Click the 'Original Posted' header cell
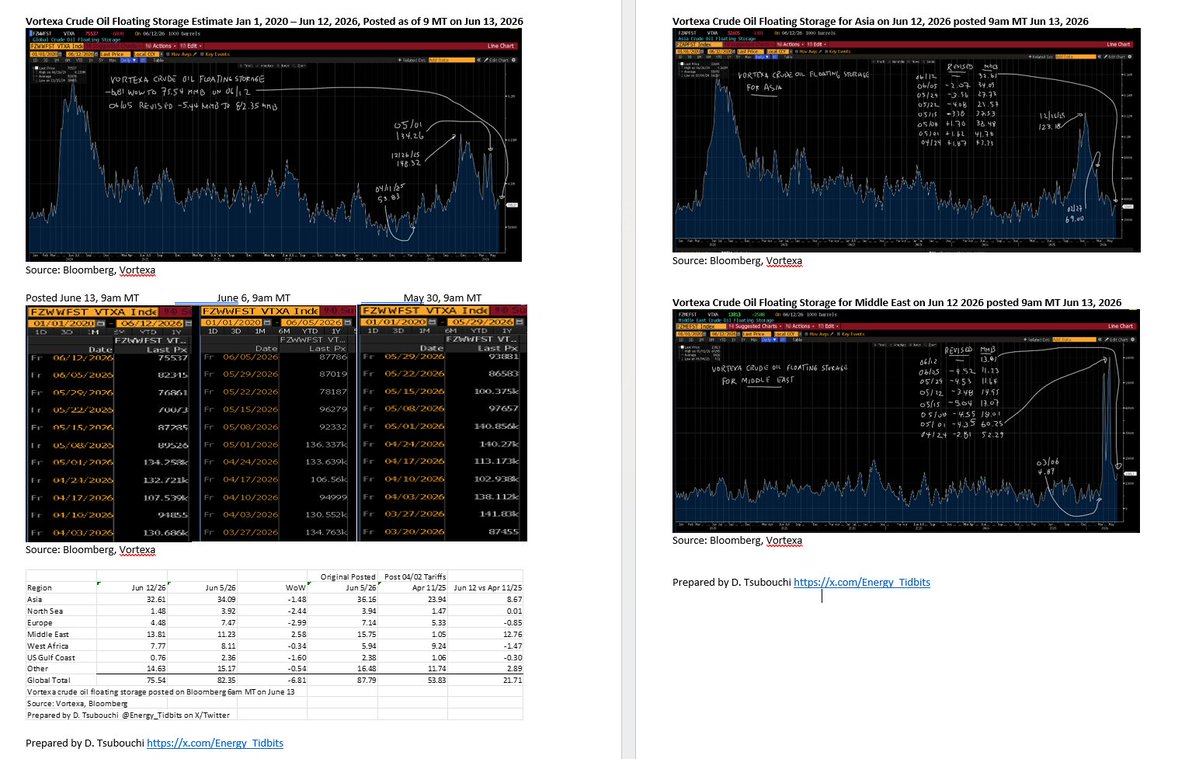The image size is (1199, 759). pyautogui.click(x=348, y=577)
